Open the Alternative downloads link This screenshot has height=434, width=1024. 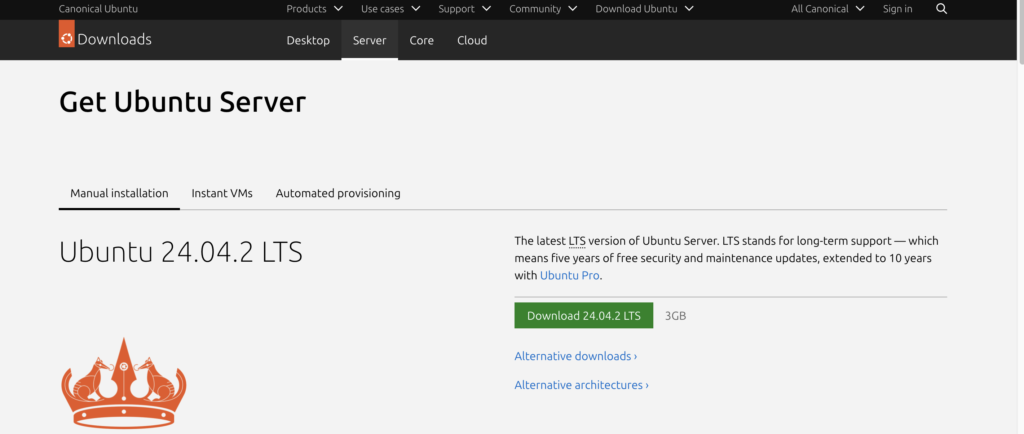point(576,356)
